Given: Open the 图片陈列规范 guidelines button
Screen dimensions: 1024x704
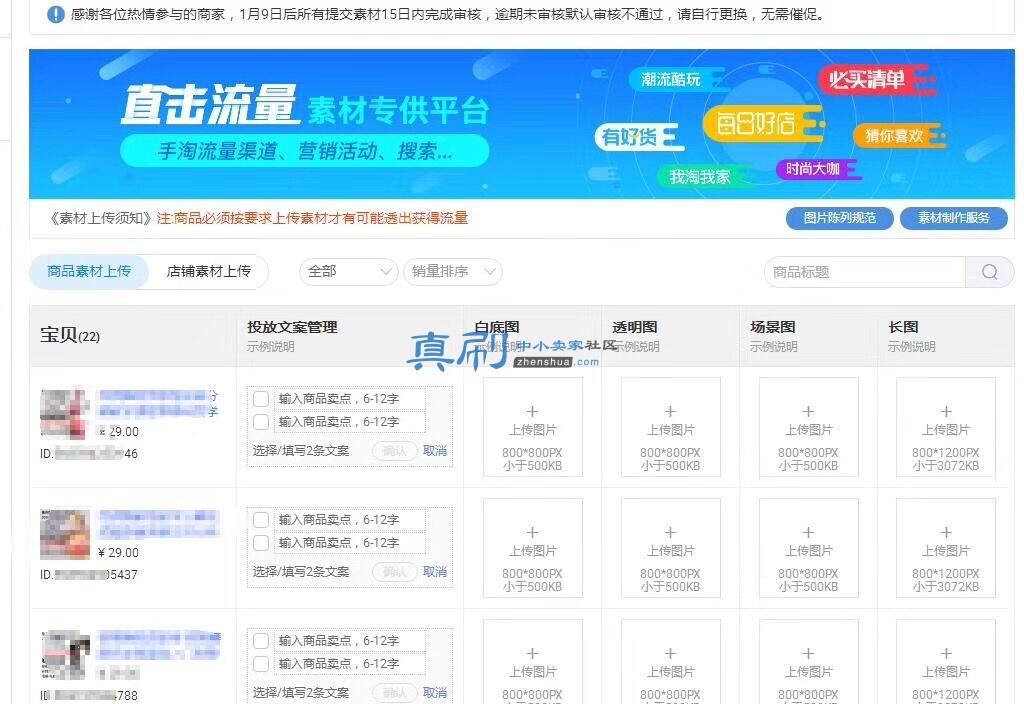Looking at the screenshot, I should [839, 218].
